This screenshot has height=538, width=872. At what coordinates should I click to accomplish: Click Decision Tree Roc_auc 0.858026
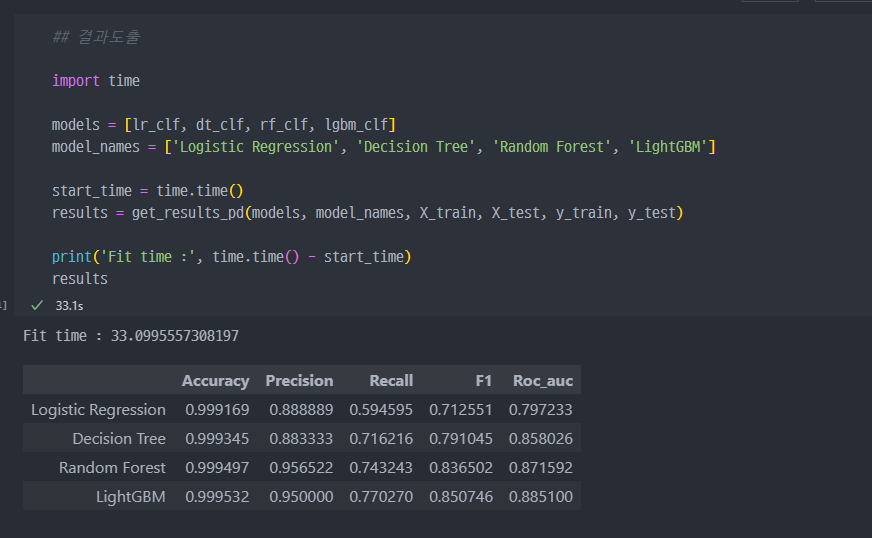point(541,439)
